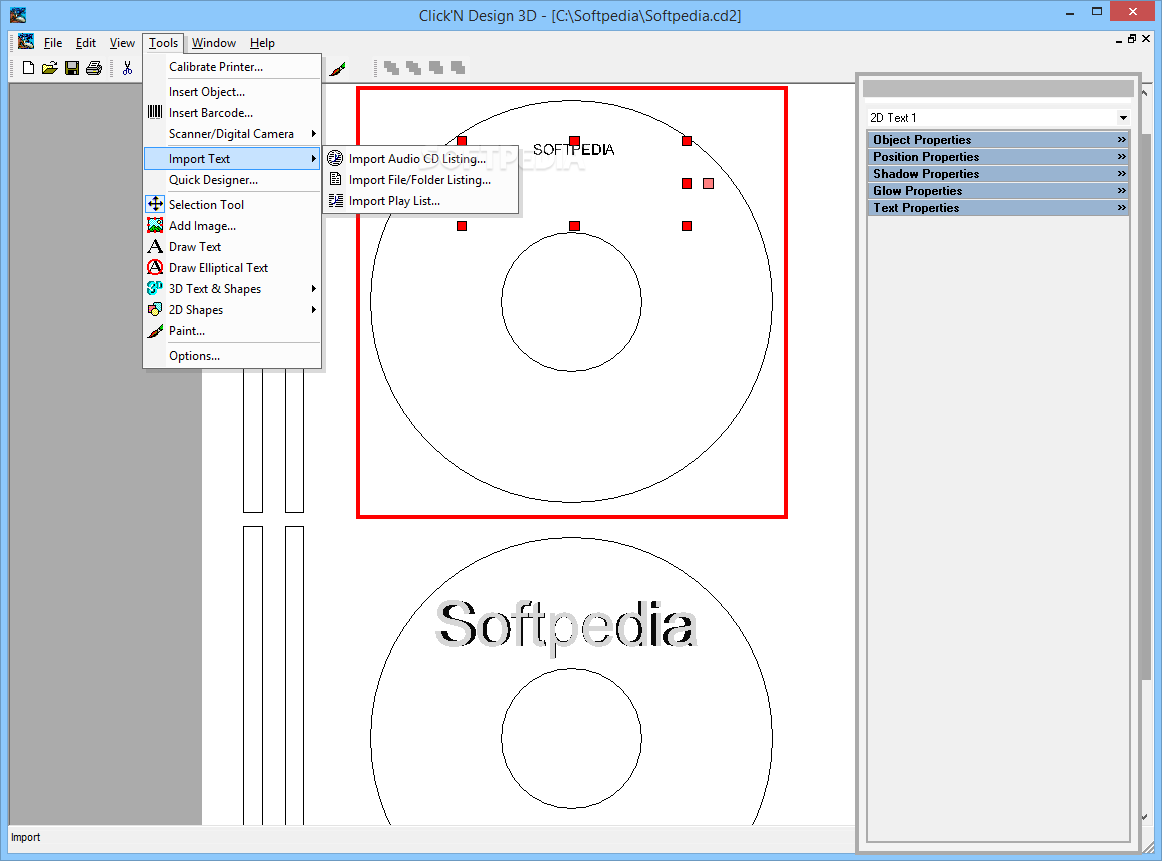Click the Print toolbar icon

coord(94,68)
